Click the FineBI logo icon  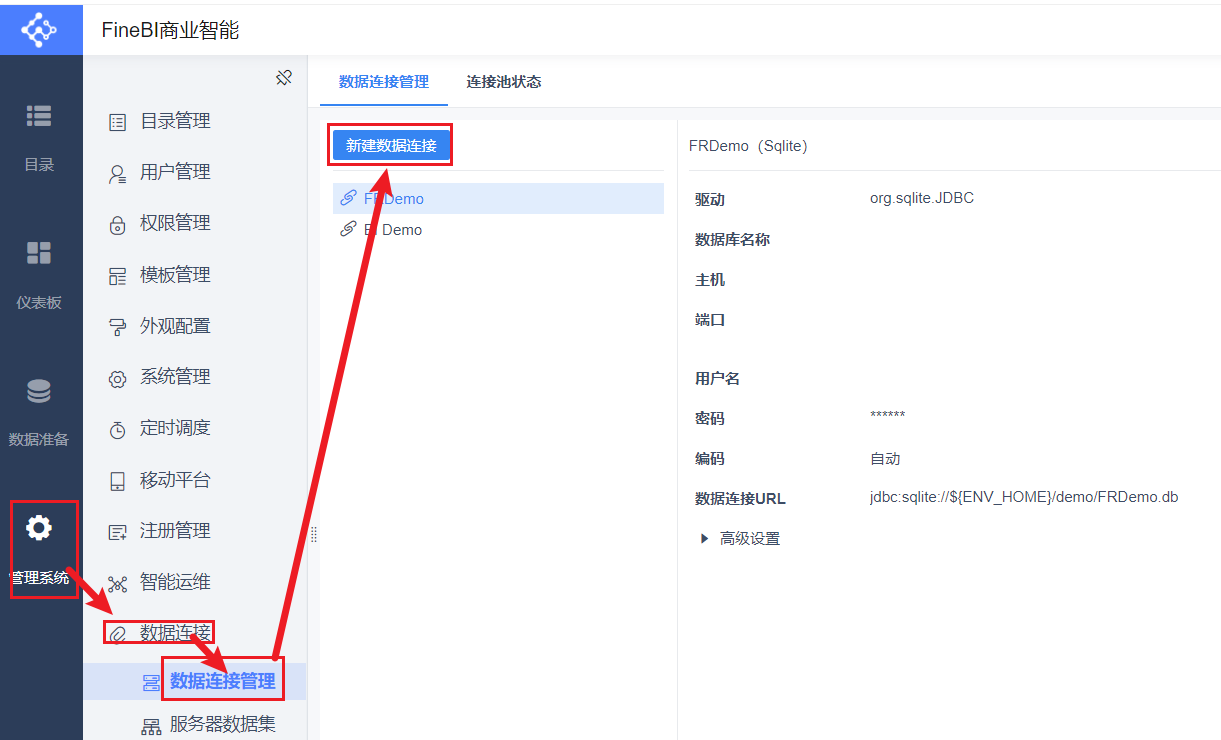click(x=40, y=30)
